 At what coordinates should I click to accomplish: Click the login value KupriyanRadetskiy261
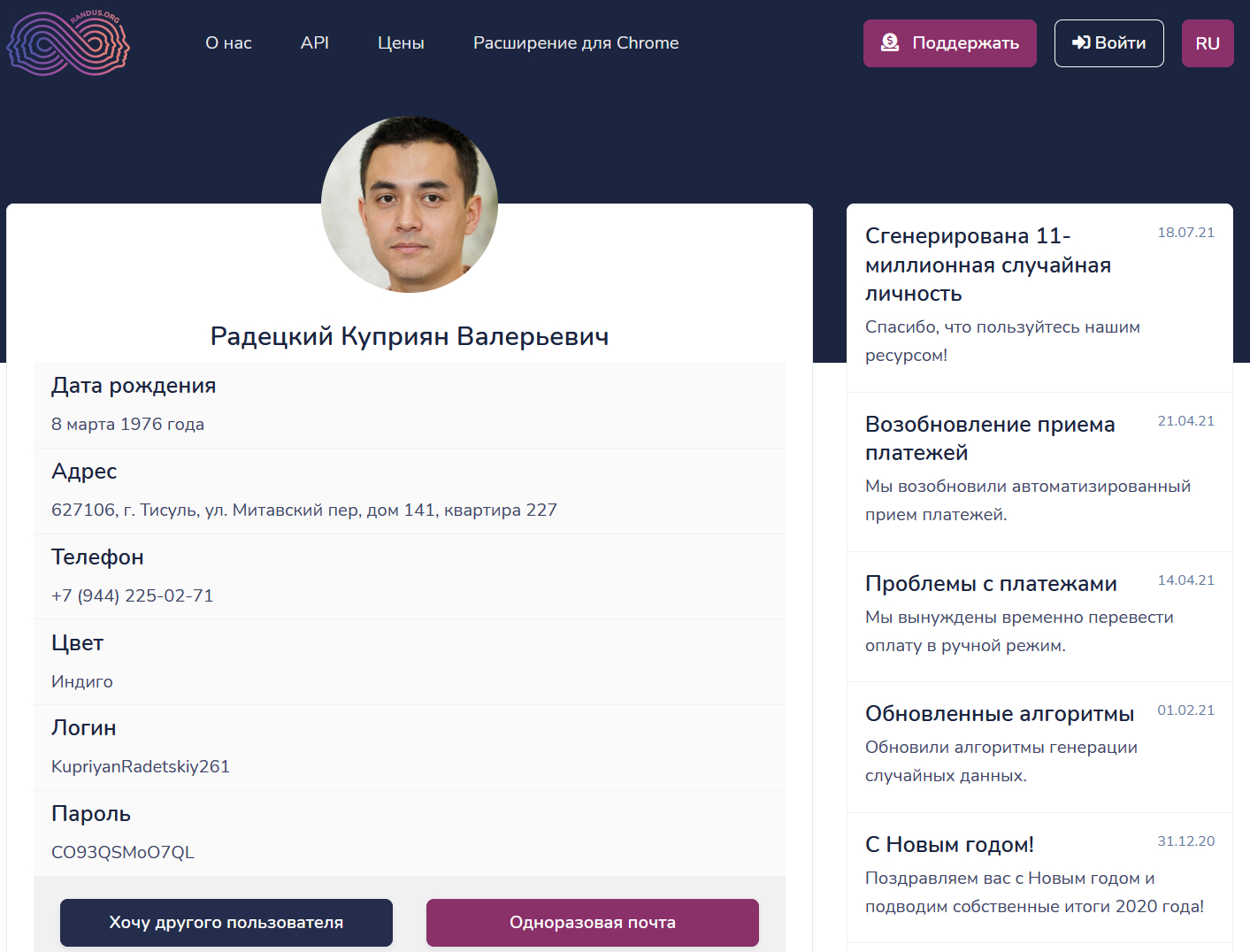click(141, 766)
